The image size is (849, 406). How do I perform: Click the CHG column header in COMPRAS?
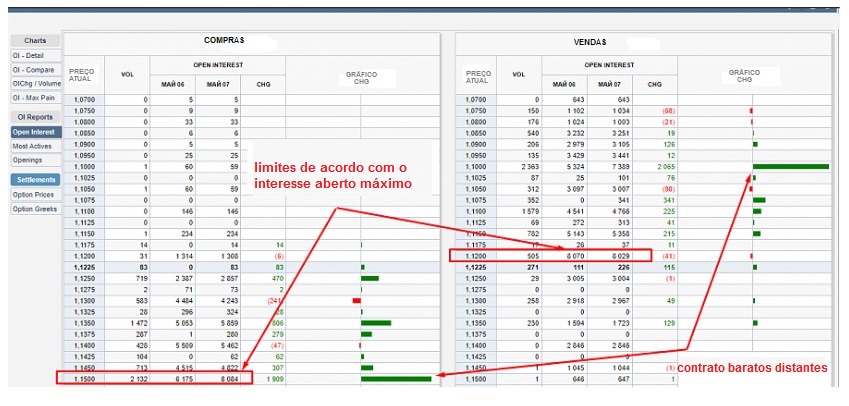click(x=263, y=85)
